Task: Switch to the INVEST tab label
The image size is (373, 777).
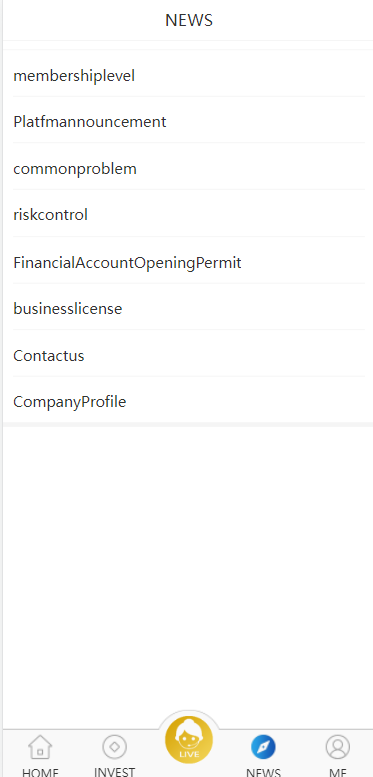Action: click(x=114, y=772)
